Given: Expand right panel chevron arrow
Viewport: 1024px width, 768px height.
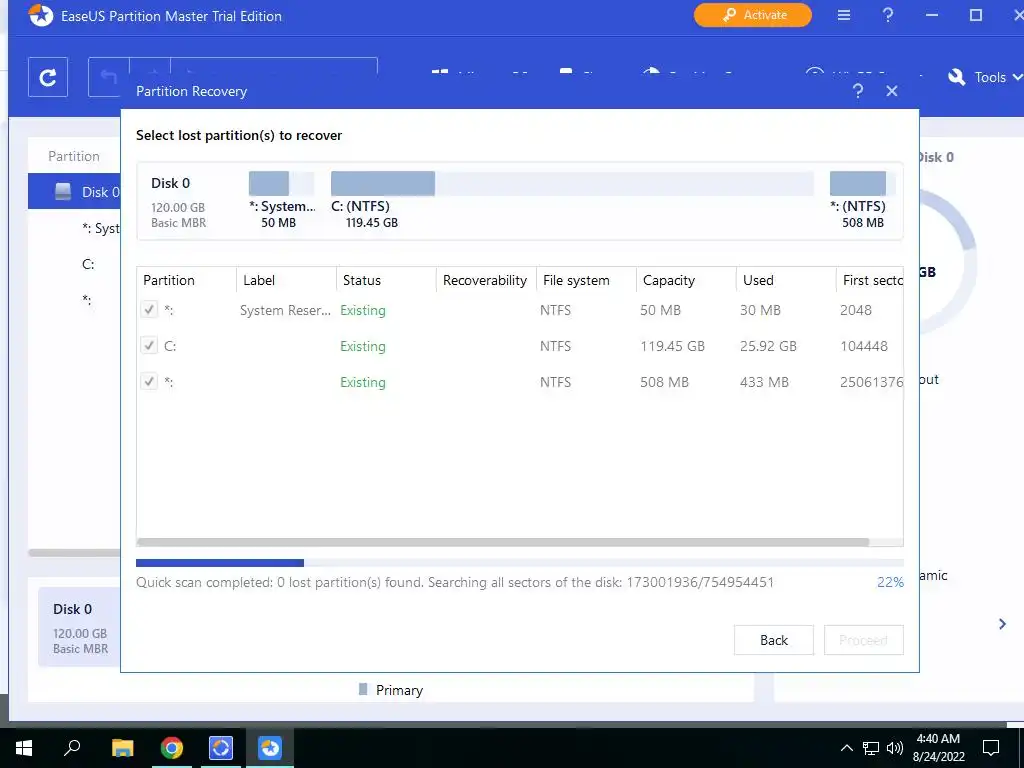Looking at the screenshot, I should [1002, 624].
